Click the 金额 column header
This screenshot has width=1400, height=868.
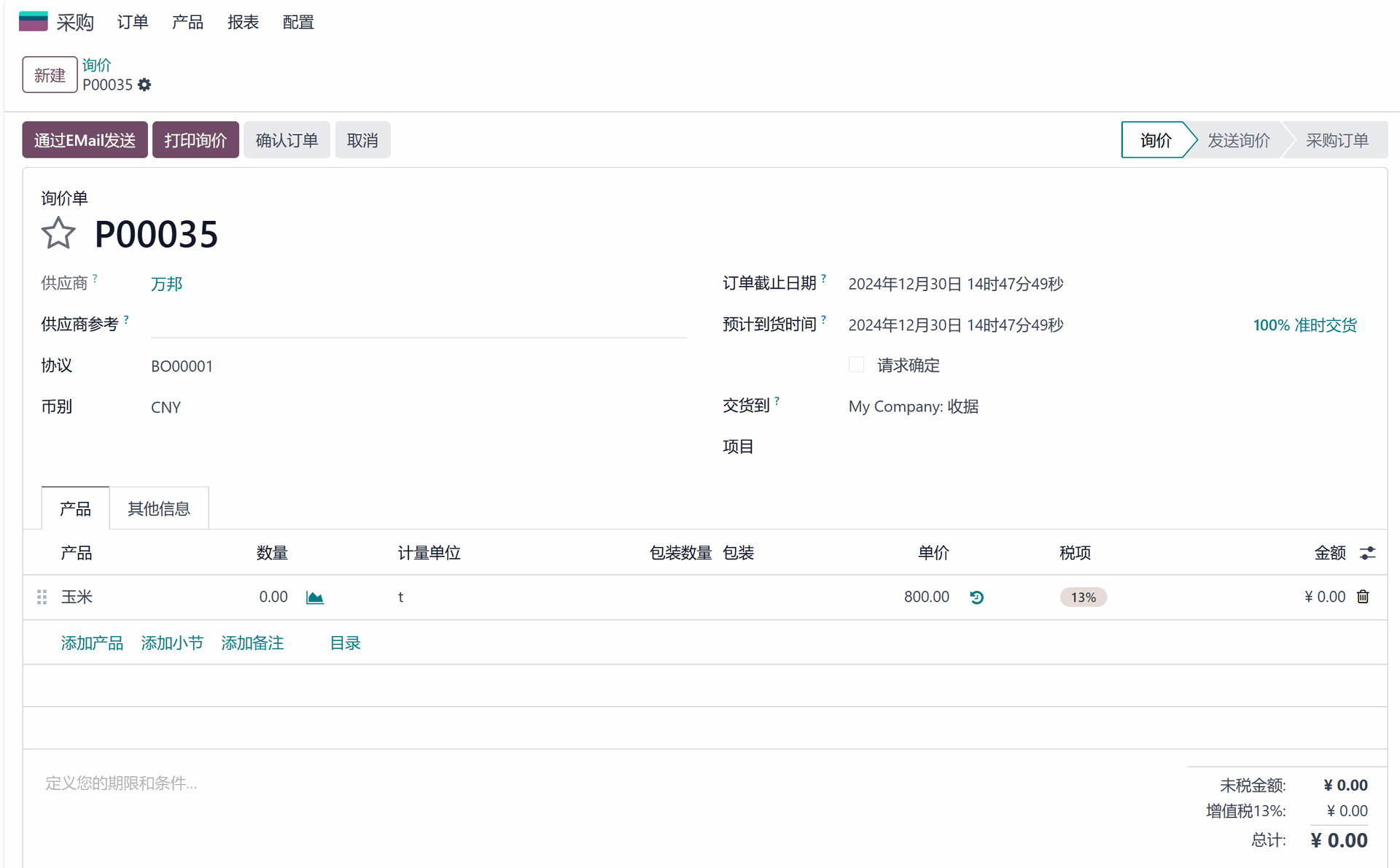[x=1330, y=553]
